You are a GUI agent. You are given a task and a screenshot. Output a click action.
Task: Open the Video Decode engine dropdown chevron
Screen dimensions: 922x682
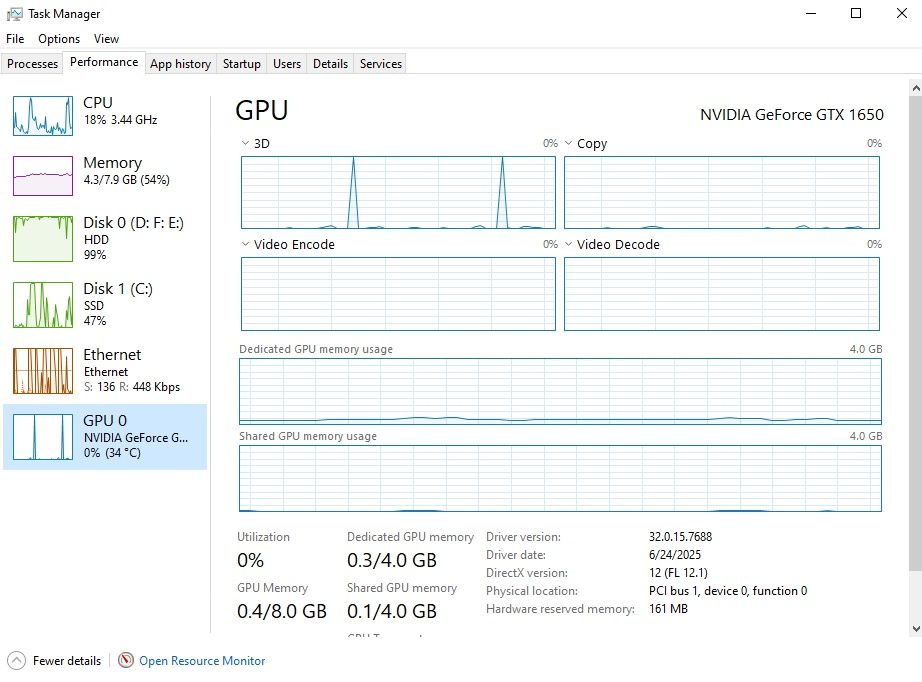(568, 244)
